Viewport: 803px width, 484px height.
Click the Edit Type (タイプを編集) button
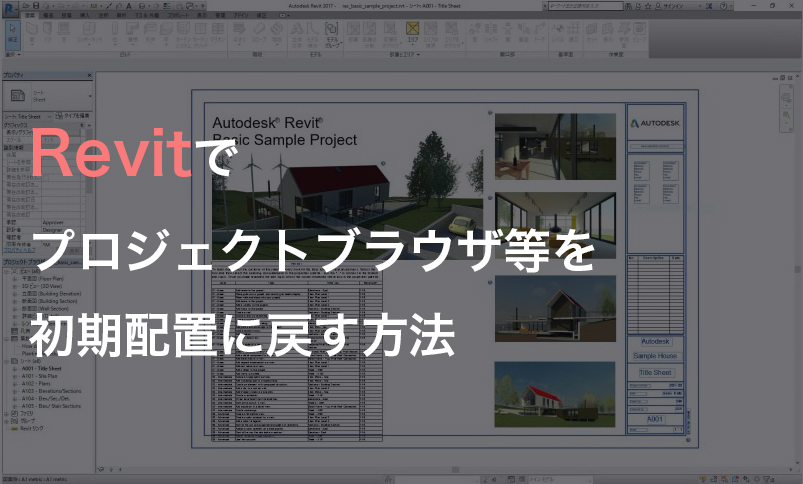72,116
